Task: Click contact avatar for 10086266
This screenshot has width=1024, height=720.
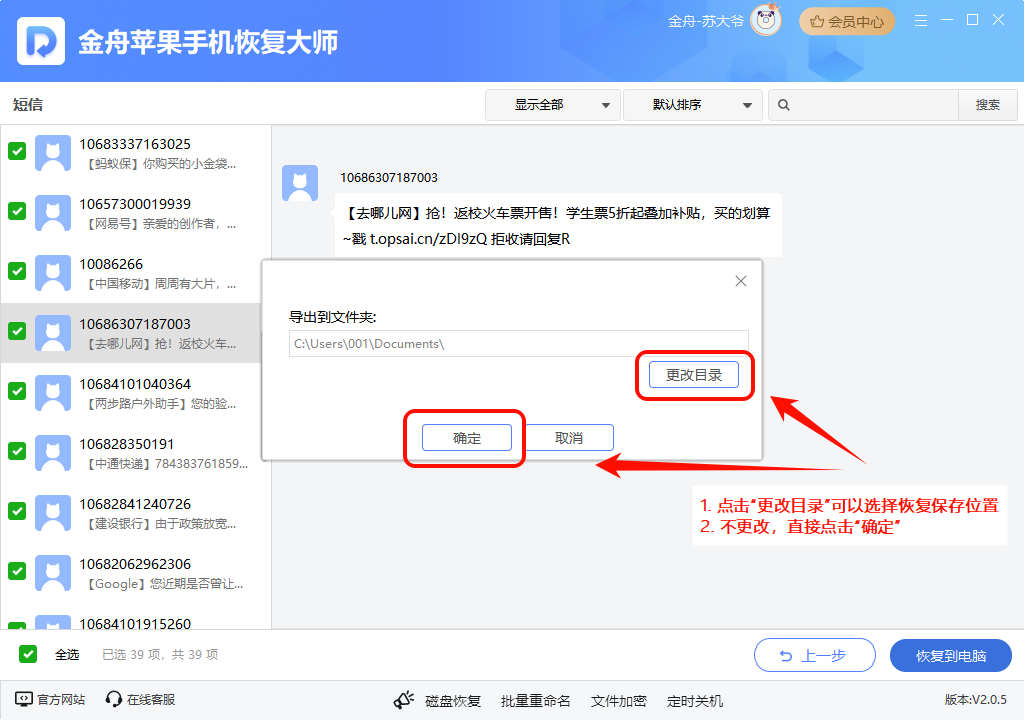Action: (x=53, y=273)
